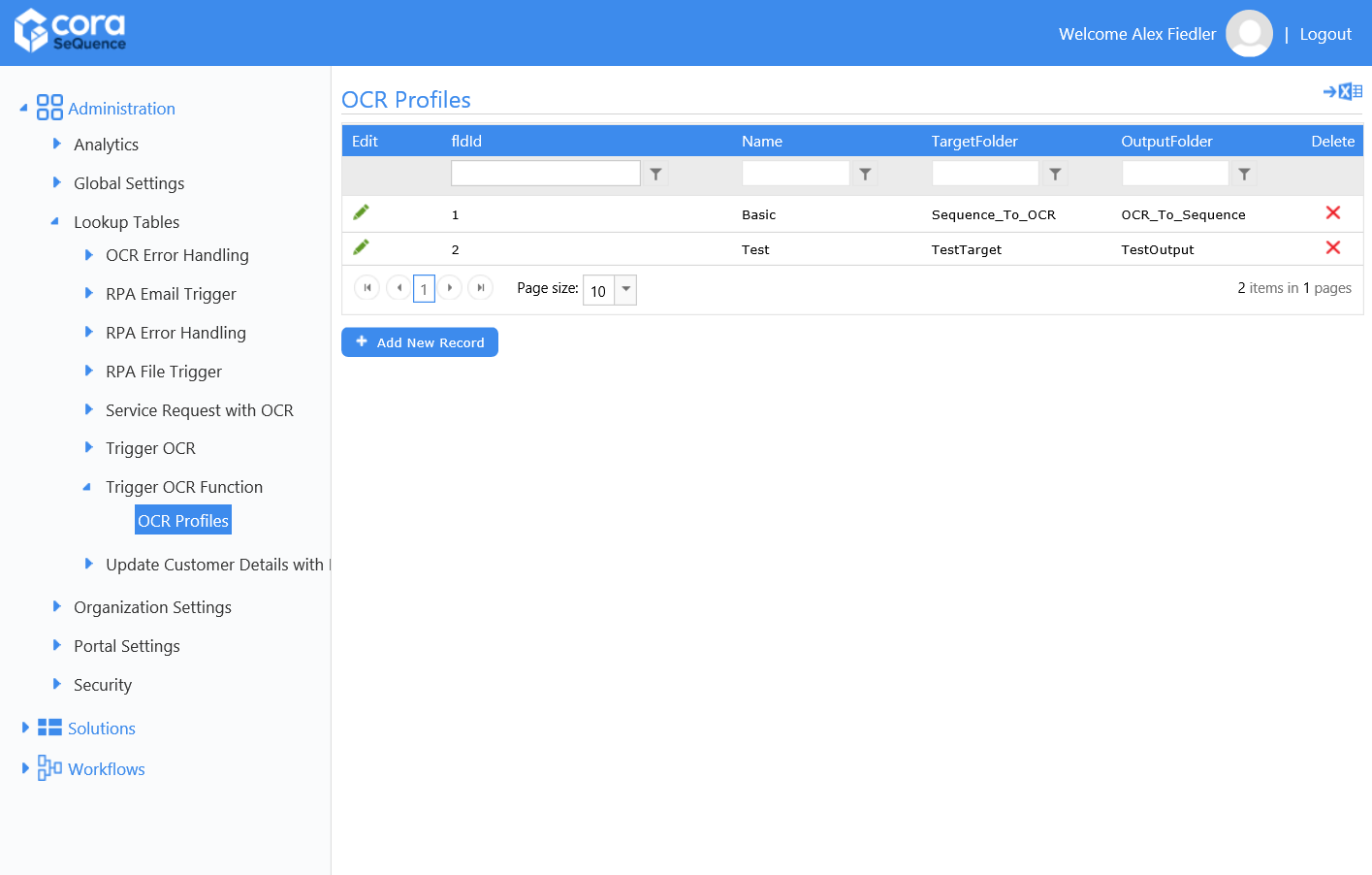Screen dimensions: 1372x875
Task: Open Analytics tree item
Action: (x=107, y=145)
